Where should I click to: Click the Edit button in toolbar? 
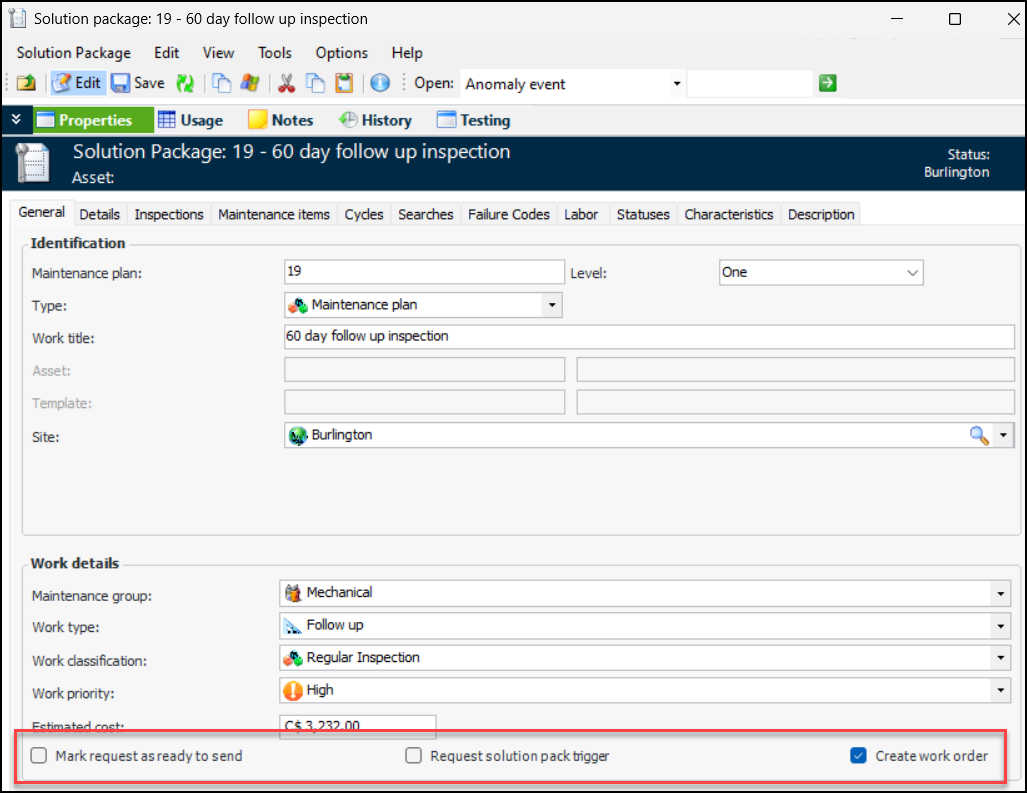(77, 84)
